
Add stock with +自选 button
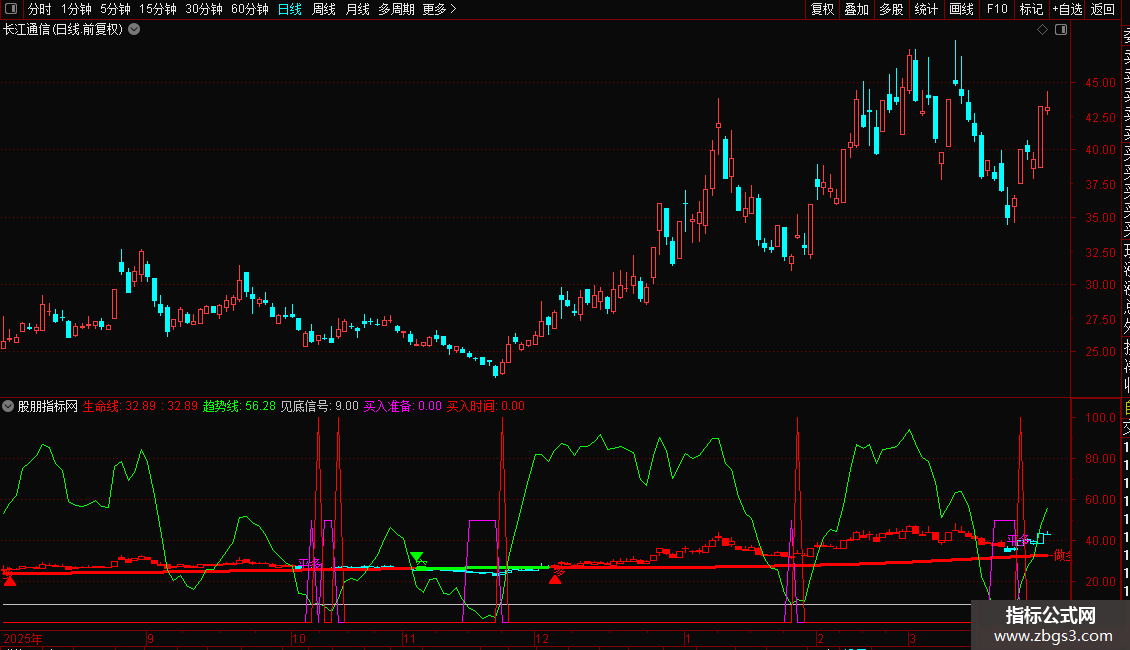(1067, 9)
